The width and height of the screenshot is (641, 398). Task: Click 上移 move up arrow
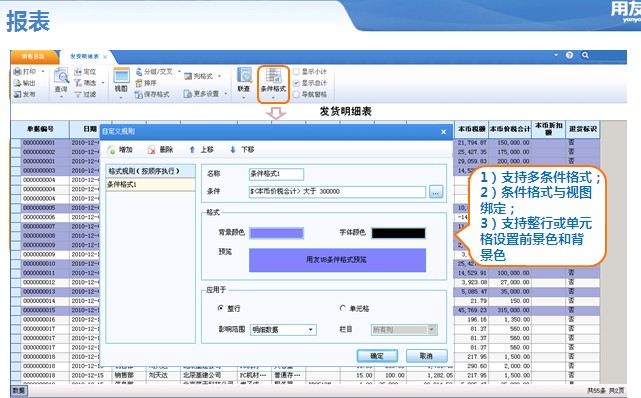tap(192, 150)
